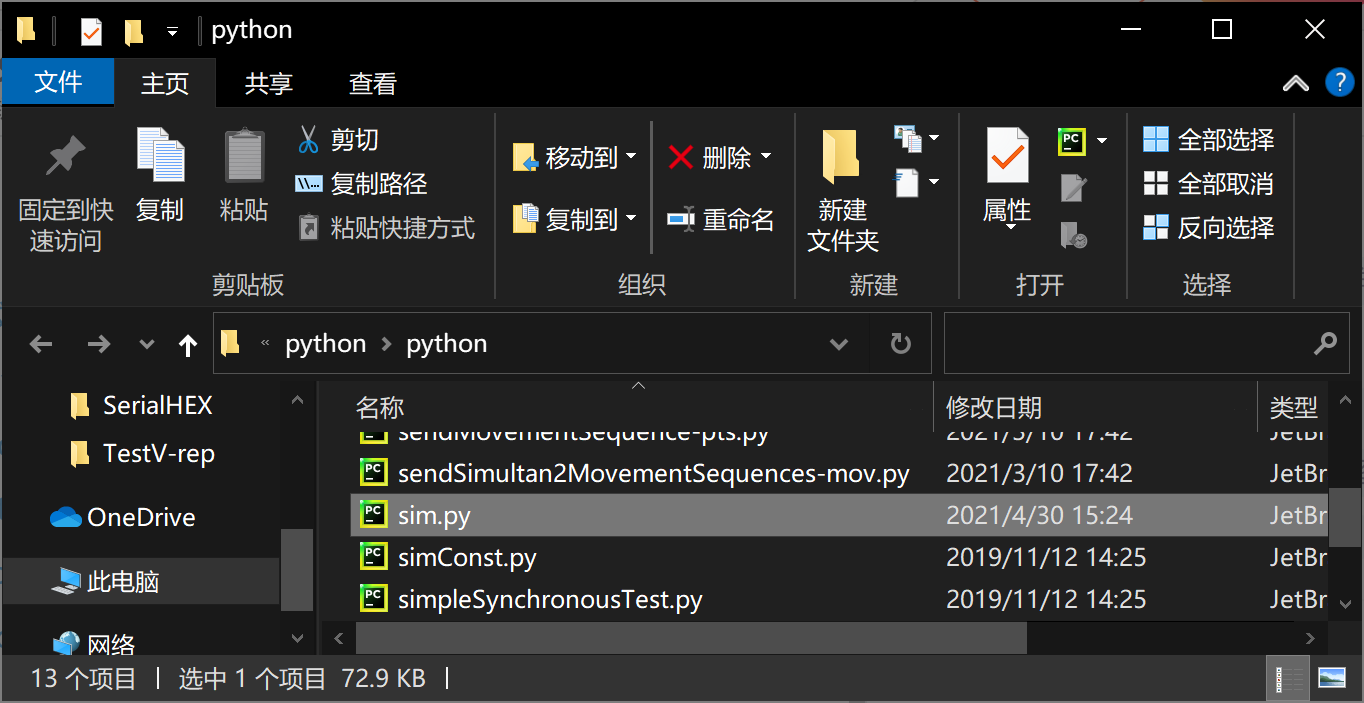Switch to the 查看 ribbon tab
This screenshot has height=703, width=1364.
372,83
